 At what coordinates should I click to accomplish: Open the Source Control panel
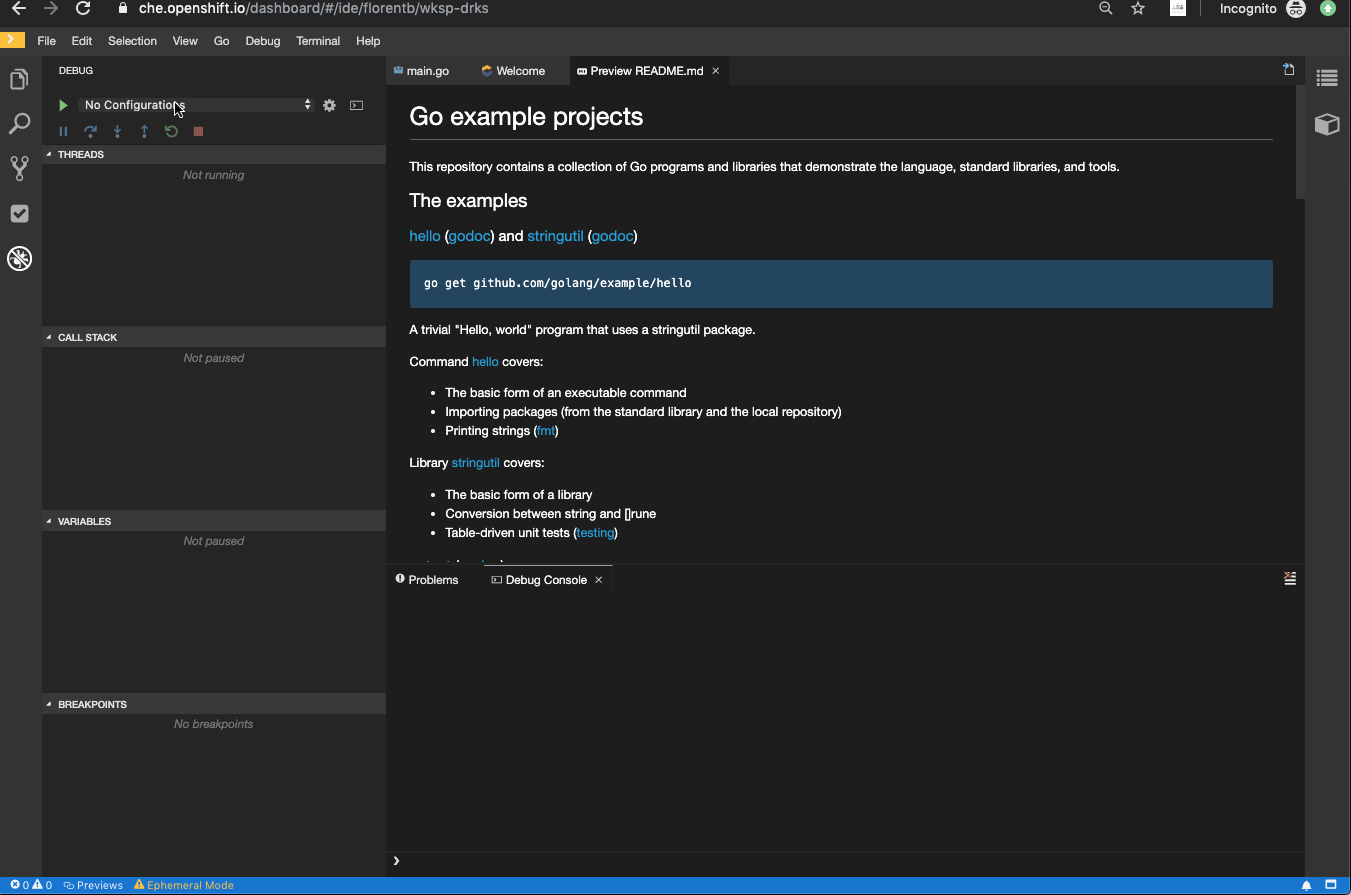(x=18, y=168)
